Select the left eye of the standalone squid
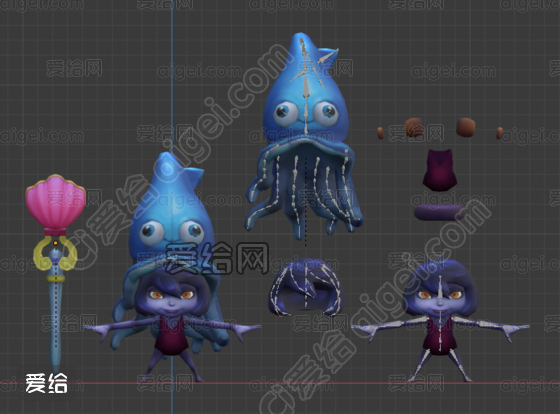The image size is (560, 414). tap(286, 113)
